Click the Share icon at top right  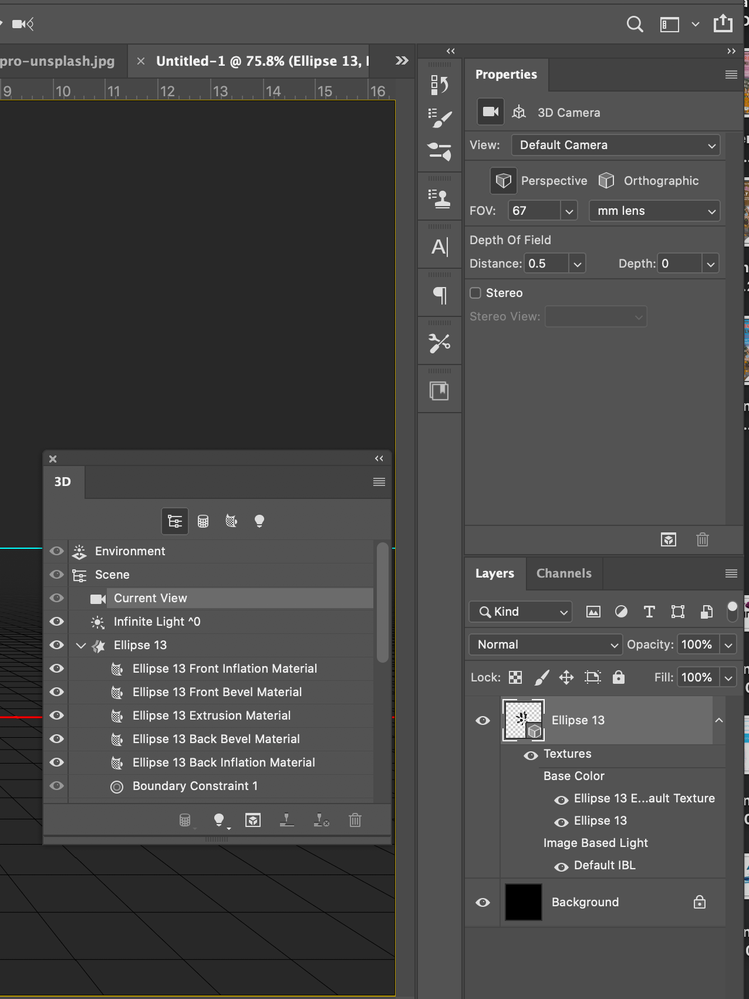click(x=722, y=24)
